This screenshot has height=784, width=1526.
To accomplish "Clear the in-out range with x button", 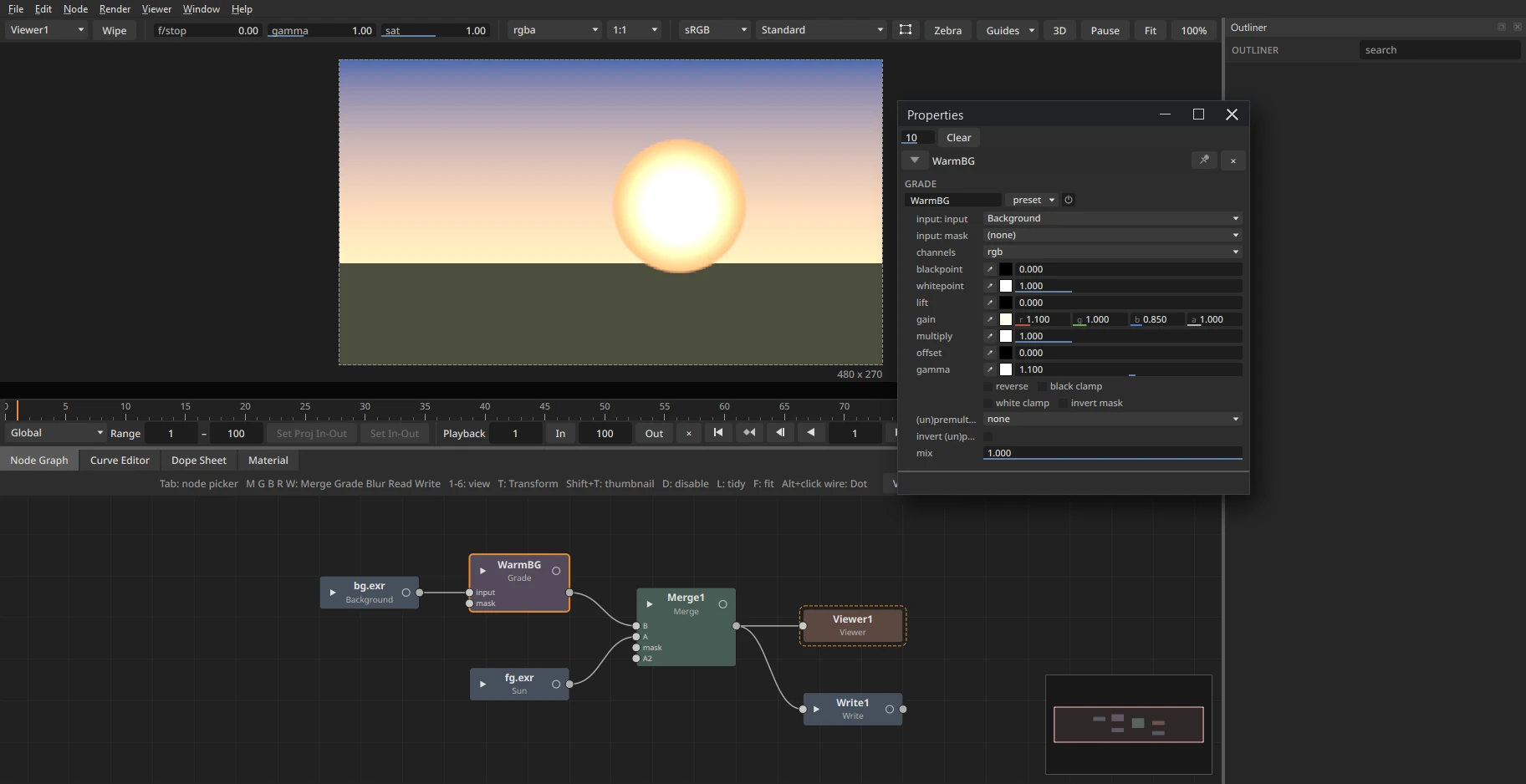I will pyautogui.click(x=688, y=433).
